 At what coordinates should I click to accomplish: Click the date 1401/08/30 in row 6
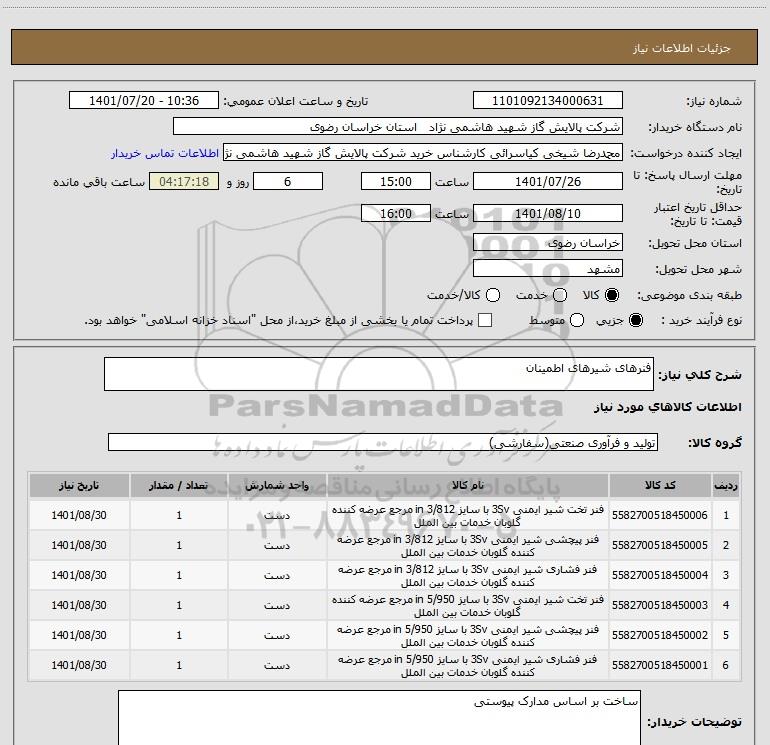[x=79, y=665]
